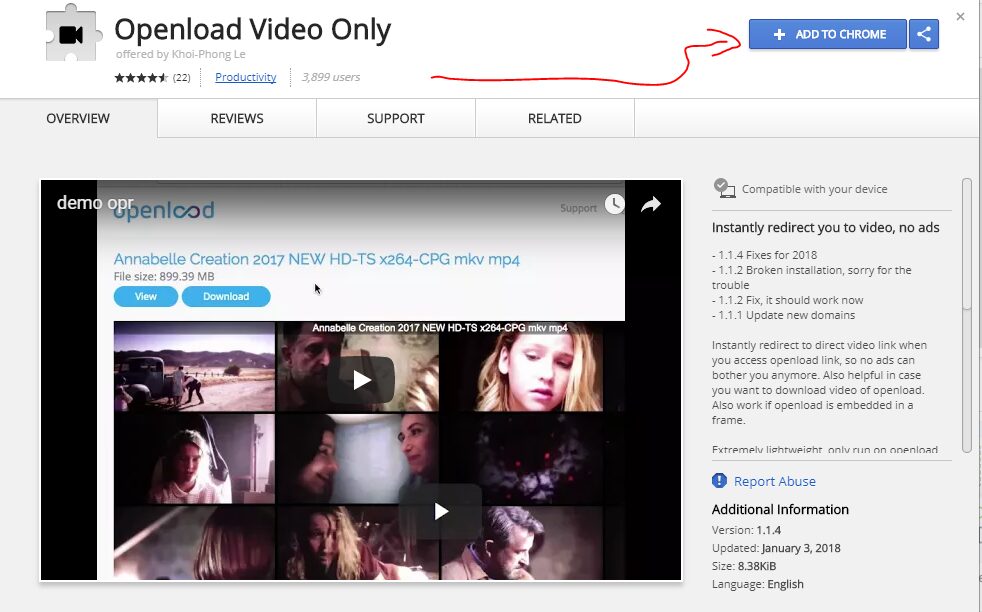
Task: Click 'Instantly redirect you to video, no ads'
Action: (x=825, y=227)
